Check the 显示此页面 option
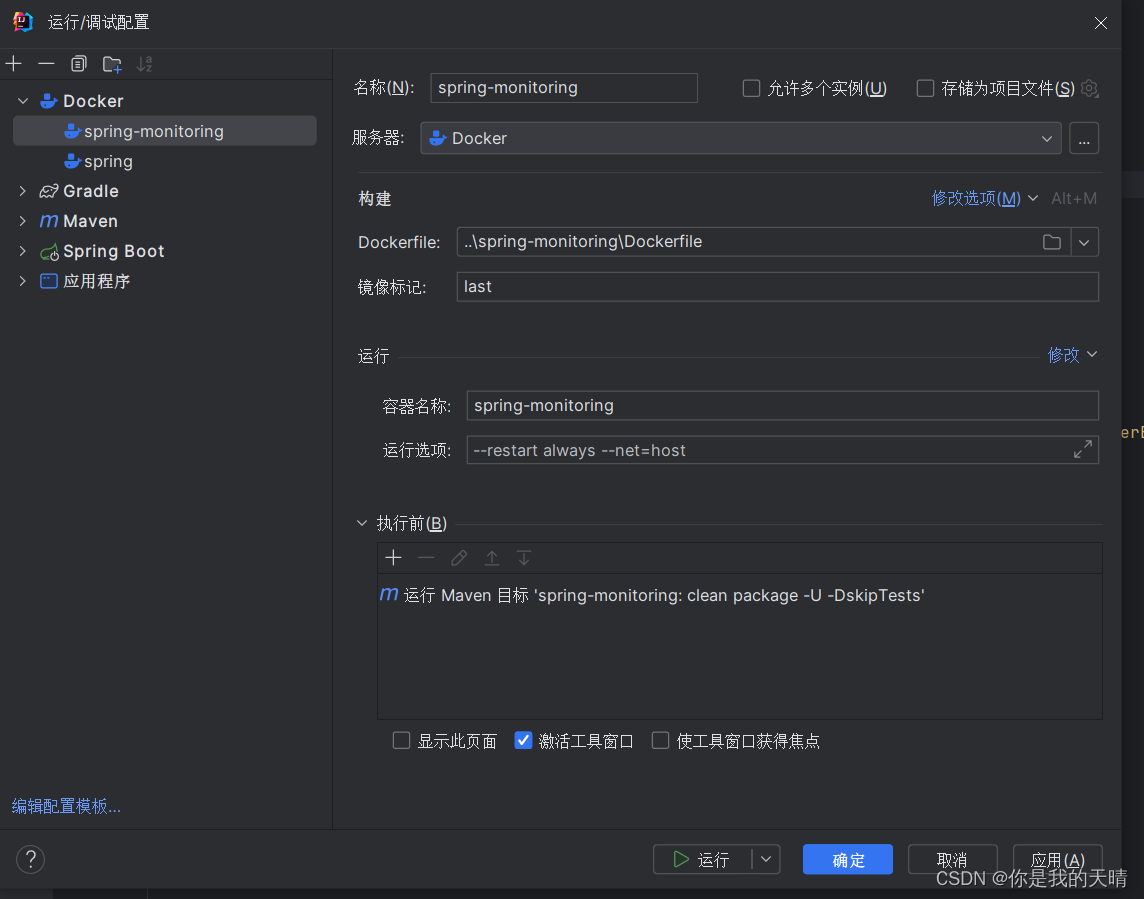1144x899 pixels. coord(401,741)
